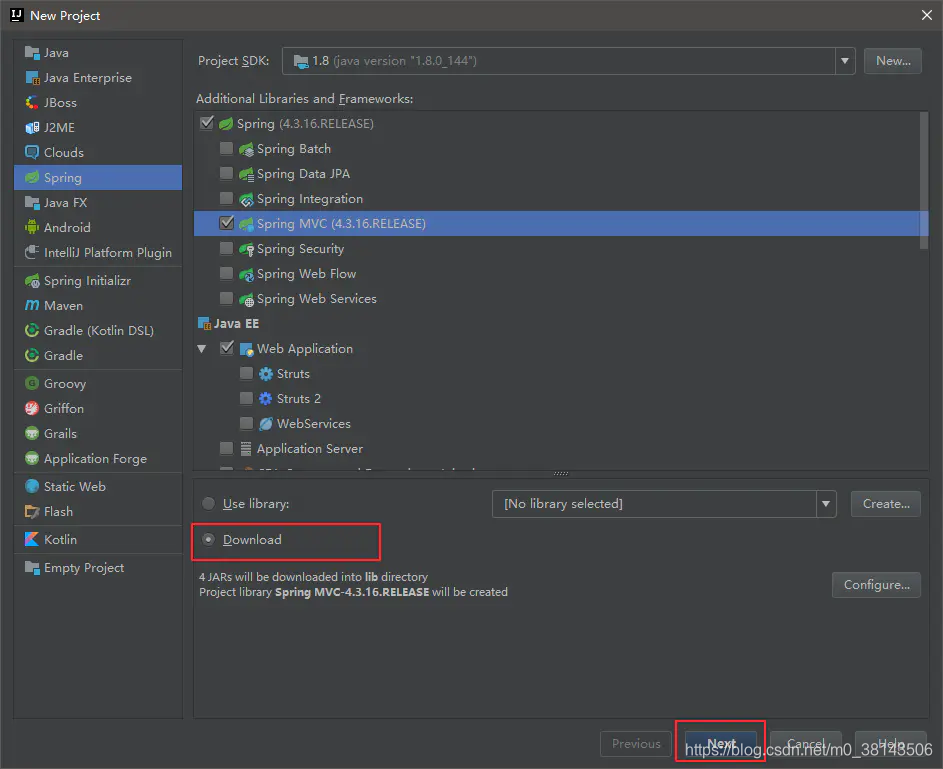
Task: Pick the Groovy icon
Action: [32, 384]
